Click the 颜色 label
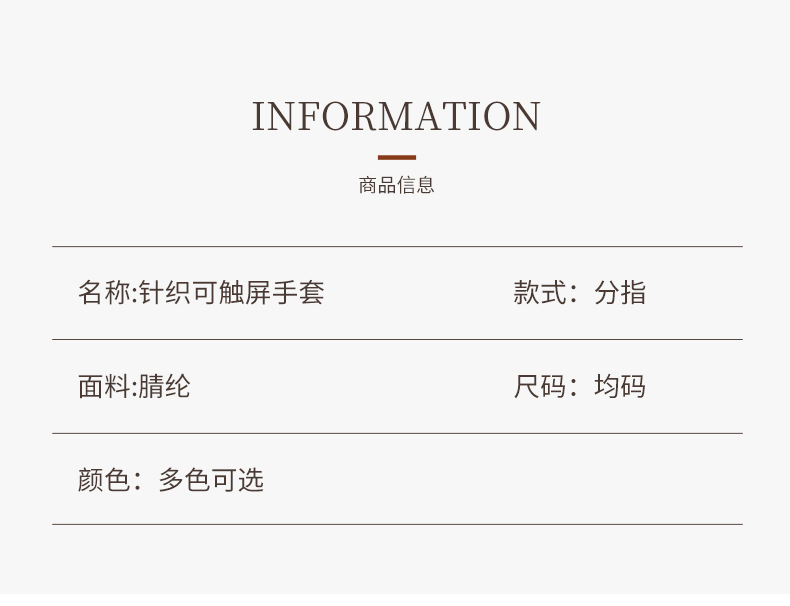The height and width of the screenshot is (606, 790). (104, 480)
